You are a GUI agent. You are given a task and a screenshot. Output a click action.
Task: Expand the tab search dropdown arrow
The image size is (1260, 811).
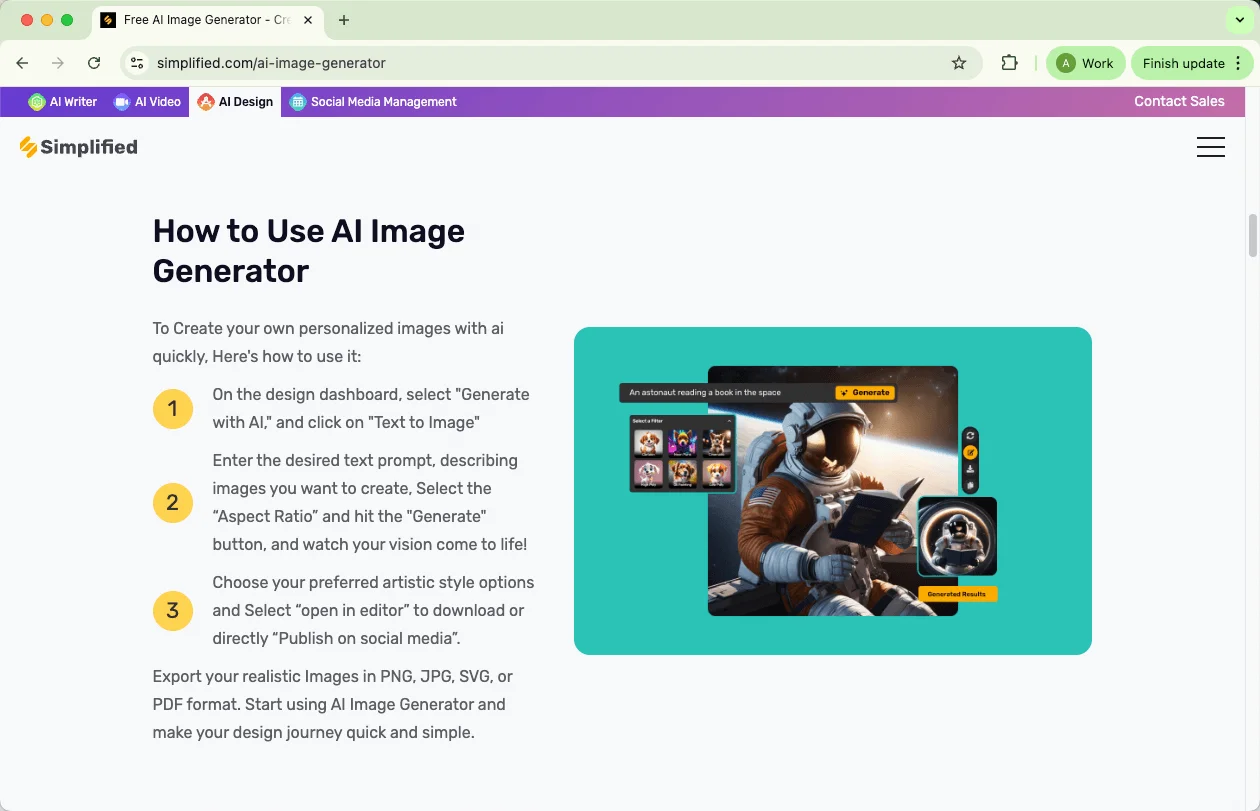coord(1240,20)
